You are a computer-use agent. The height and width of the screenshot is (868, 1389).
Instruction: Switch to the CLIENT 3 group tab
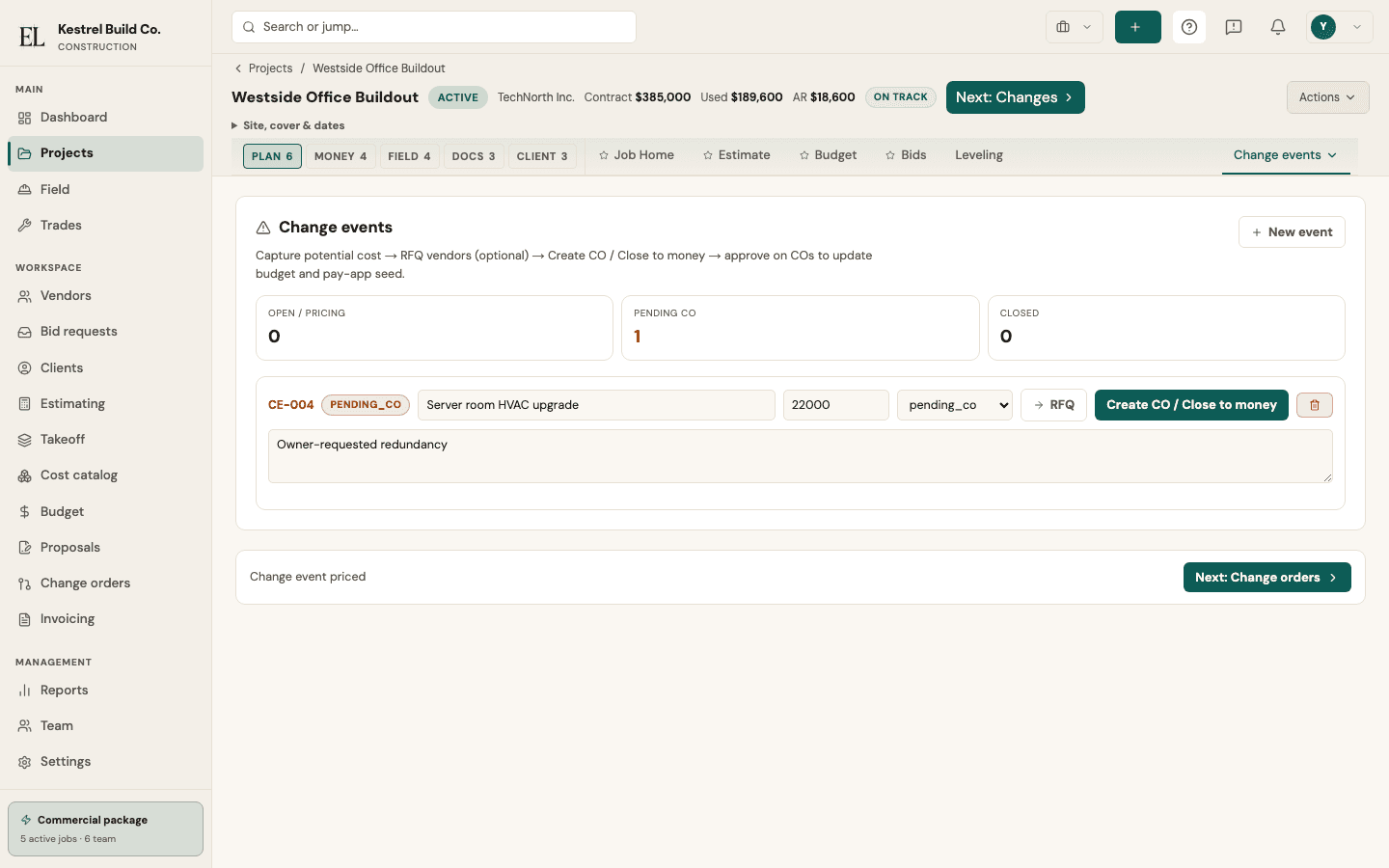[542, 156]
